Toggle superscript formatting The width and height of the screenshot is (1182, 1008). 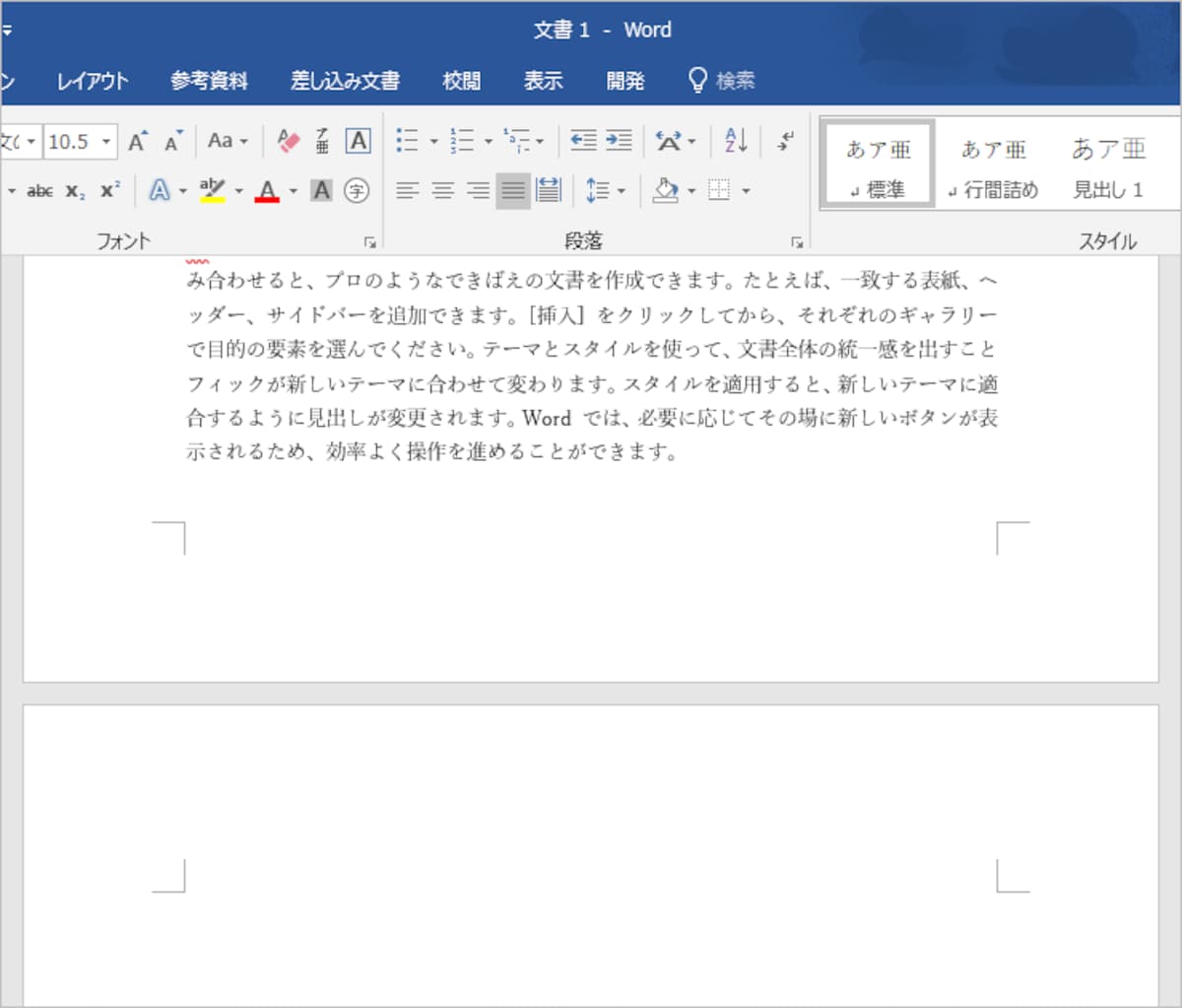110,190
